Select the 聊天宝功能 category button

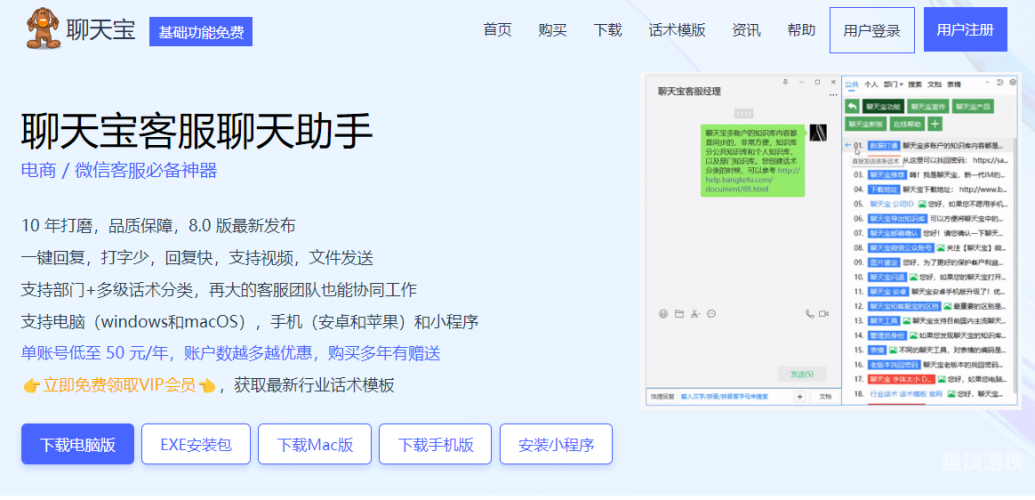coord(883,106)
